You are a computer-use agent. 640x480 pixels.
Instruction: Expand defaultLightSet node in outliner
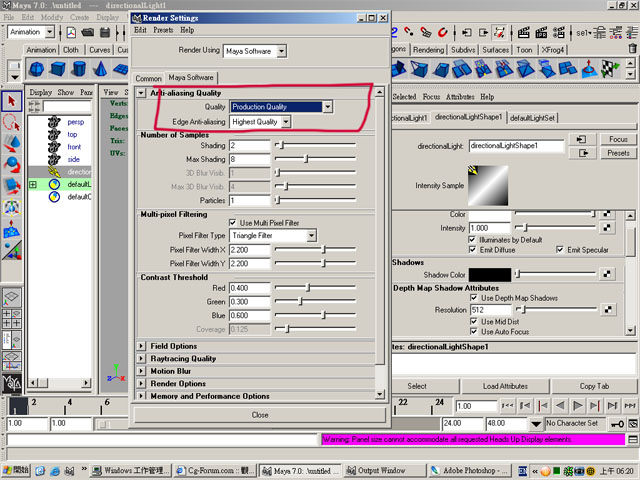click(33, 185)
